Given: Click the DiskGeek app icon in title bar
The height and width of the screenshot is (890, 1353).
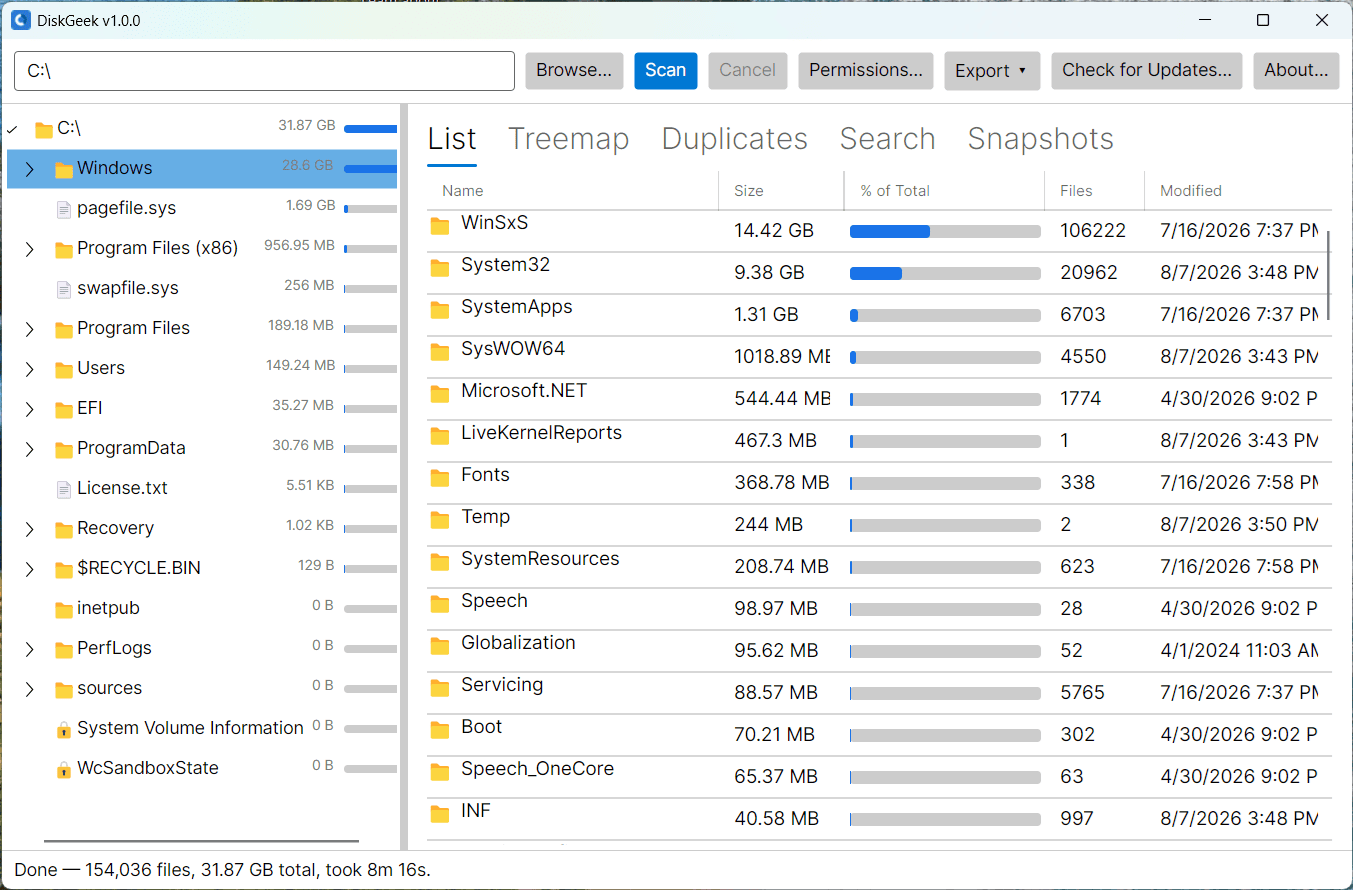Looking at the screenshot, I should coord(21,20).
